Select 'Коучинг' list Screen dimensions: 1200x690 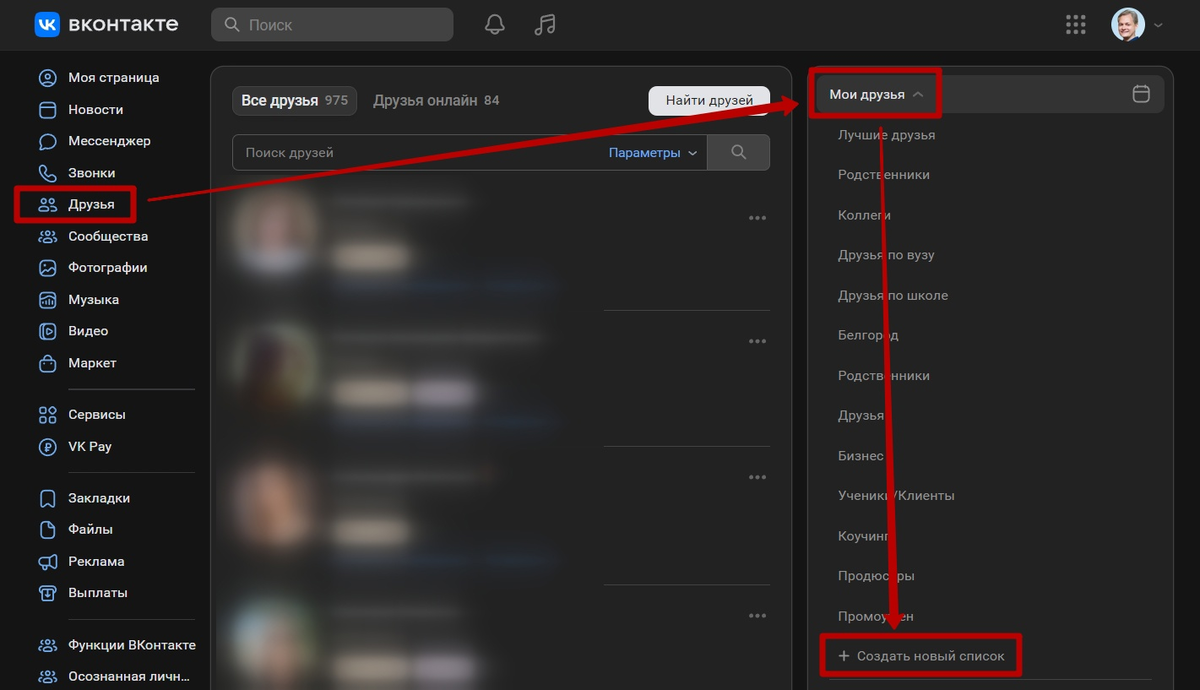pos(864,536)
